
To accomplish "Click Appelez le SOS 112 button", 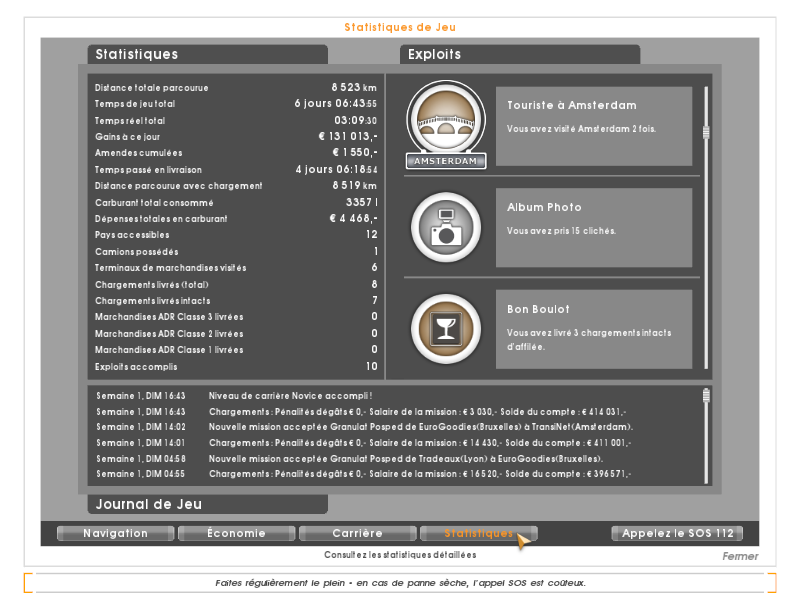I will point(677,533).
